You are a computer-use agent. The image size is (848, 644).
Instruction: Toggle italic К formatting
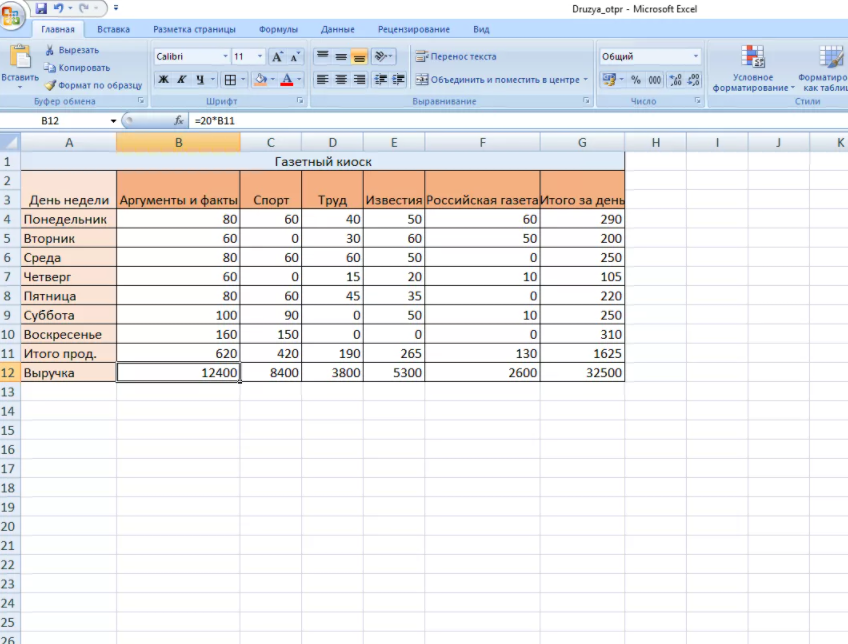tap(182, 79)
